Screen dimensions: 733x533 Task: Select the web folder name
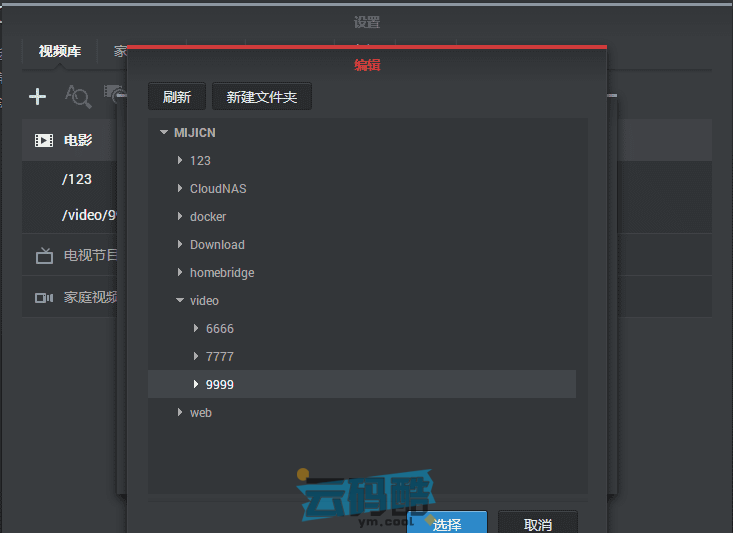[201, 413]
